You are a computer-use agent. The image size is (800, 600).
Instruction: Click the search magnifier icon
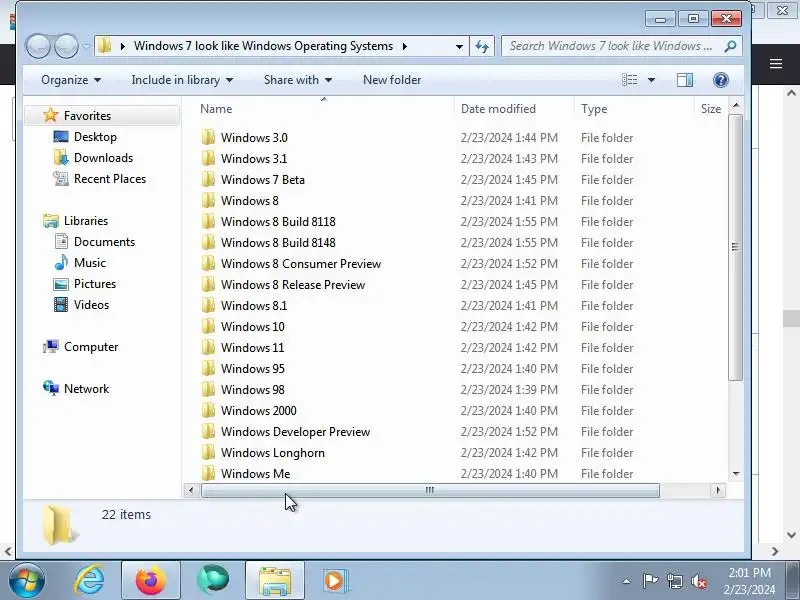(730, 46)
